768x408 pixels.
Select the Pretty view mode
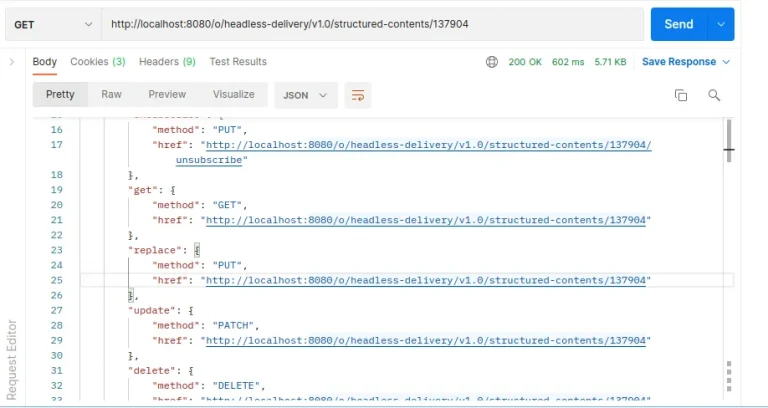click(60, 95)
